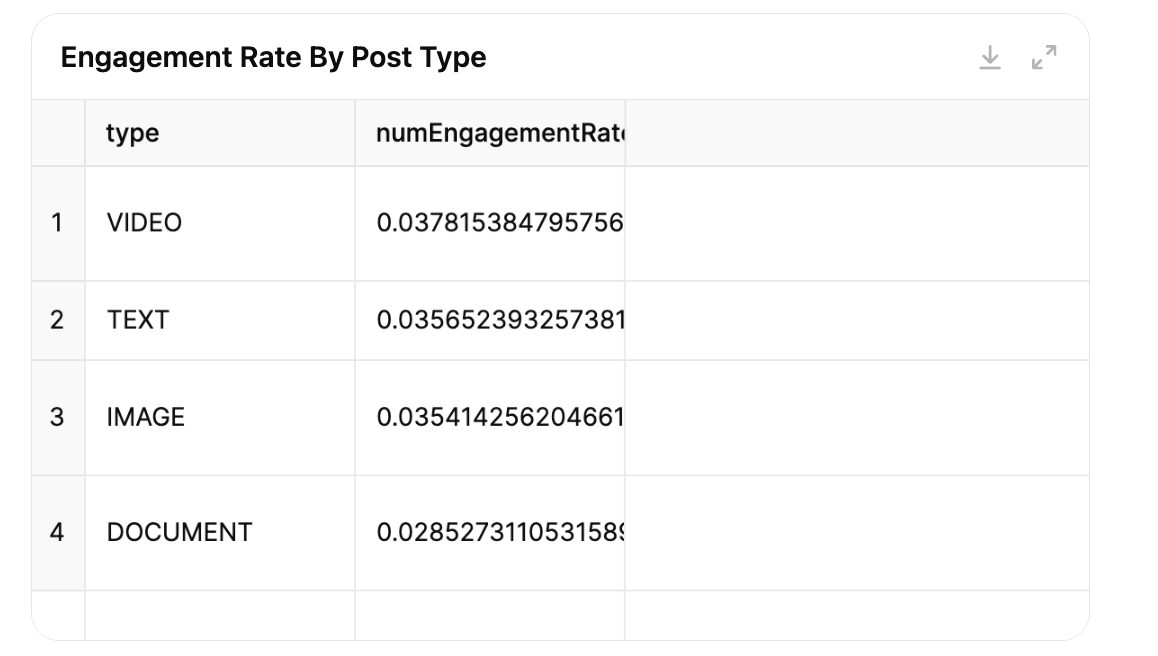Click the 'Engagement Rate By Post Type' title
This screenshot has width=1158, height=656.
click(x=273, y=58)
